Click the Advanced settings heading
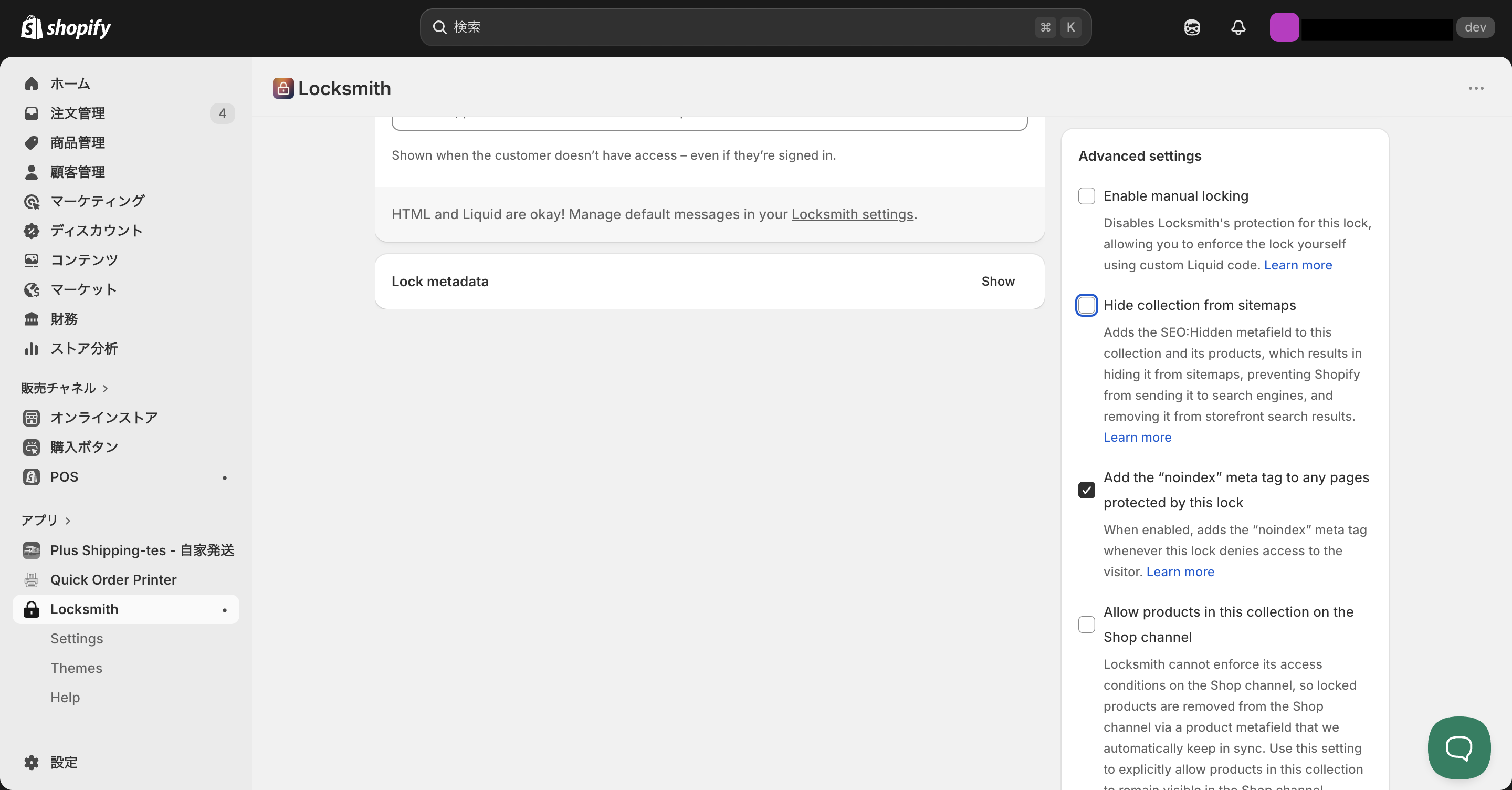Image resolution: width=1512 pixels, height=790 pixels. [x=1139, y=155]
